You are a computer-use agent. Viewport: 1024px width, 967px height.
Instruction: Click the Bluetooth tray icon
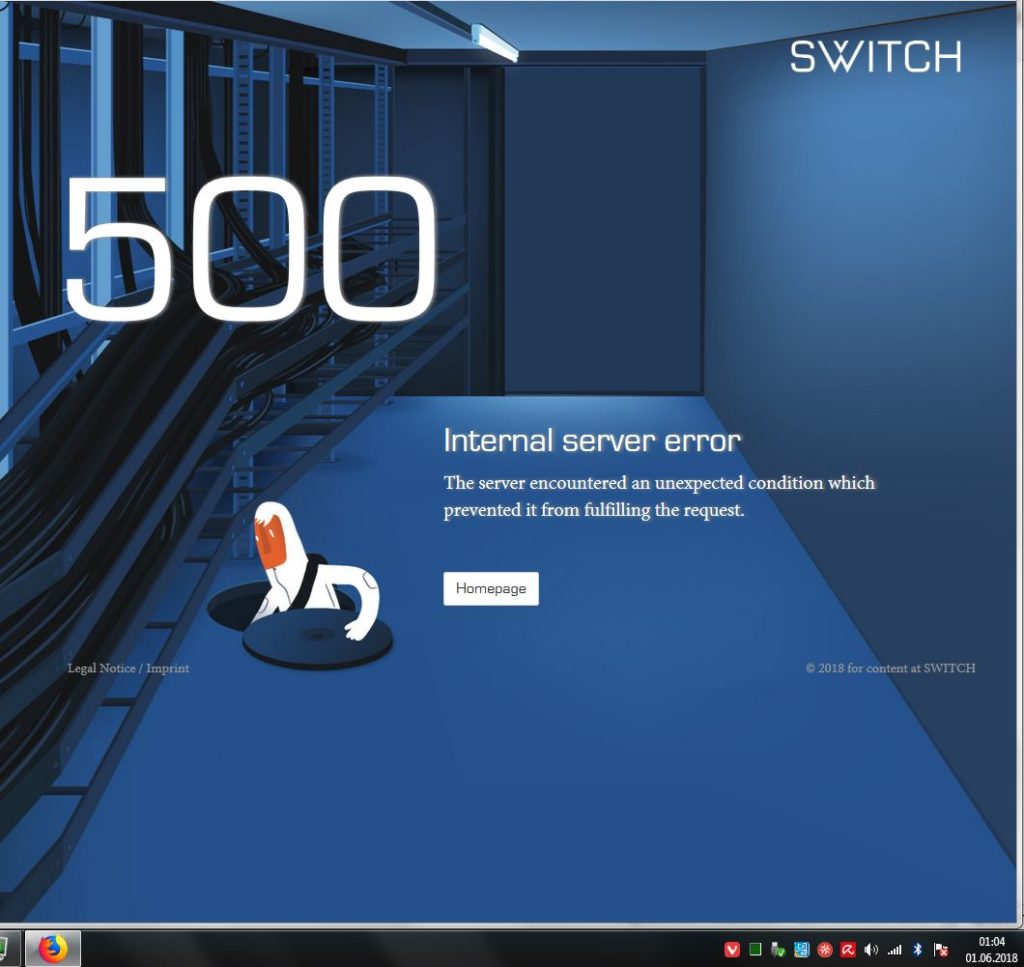(917, 949)
